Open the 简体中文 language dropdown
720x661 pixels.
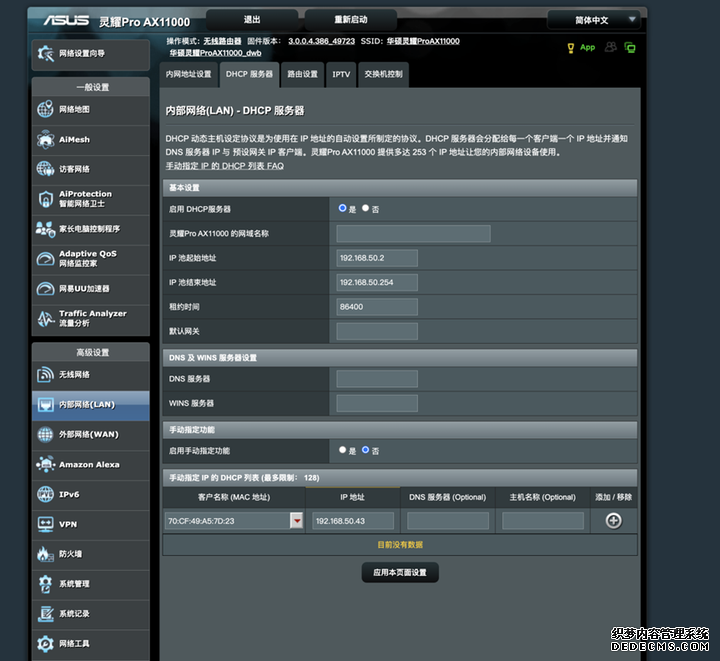pyautogui.click(x=593, y=20)
